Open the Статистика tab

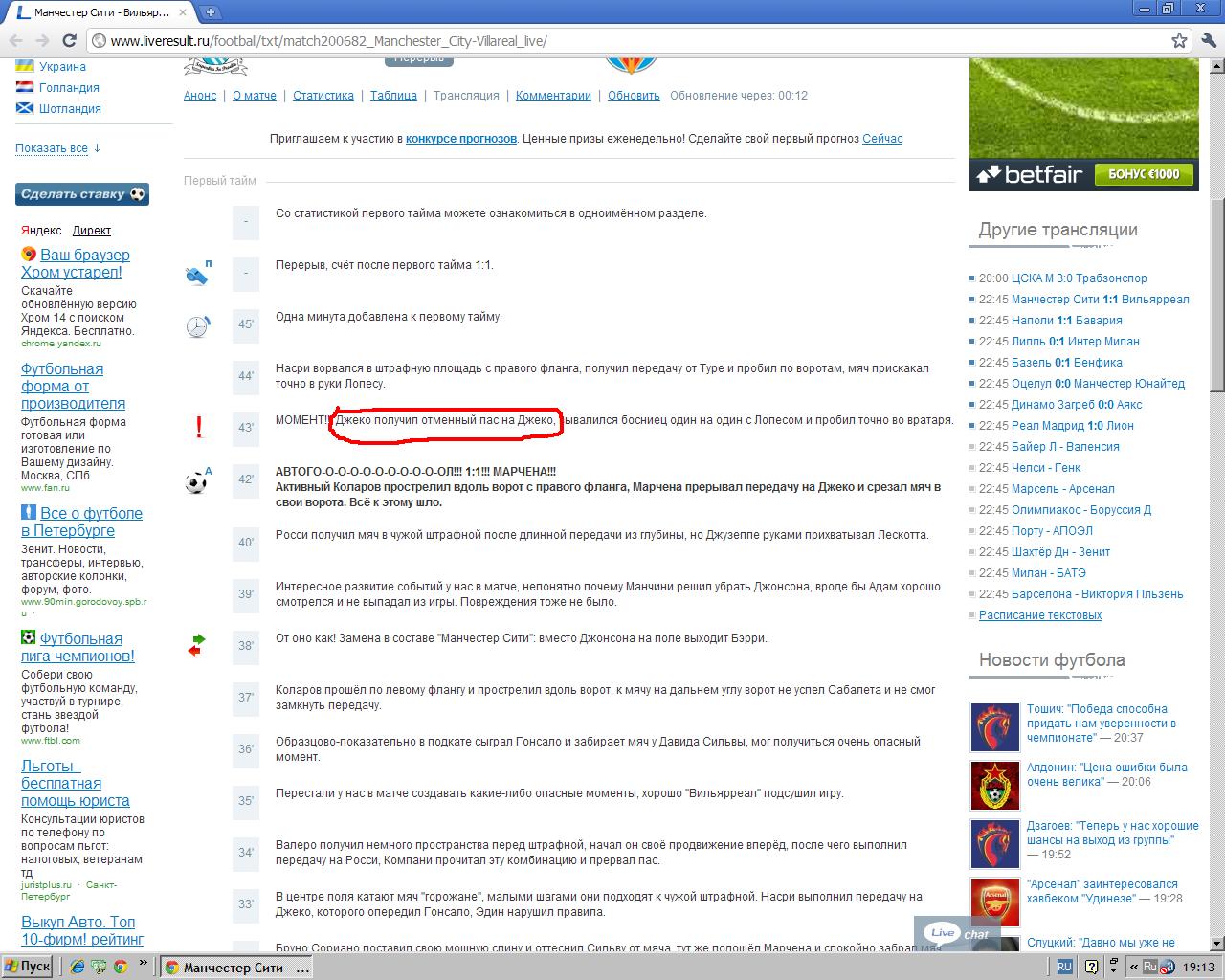pos(323,96)
